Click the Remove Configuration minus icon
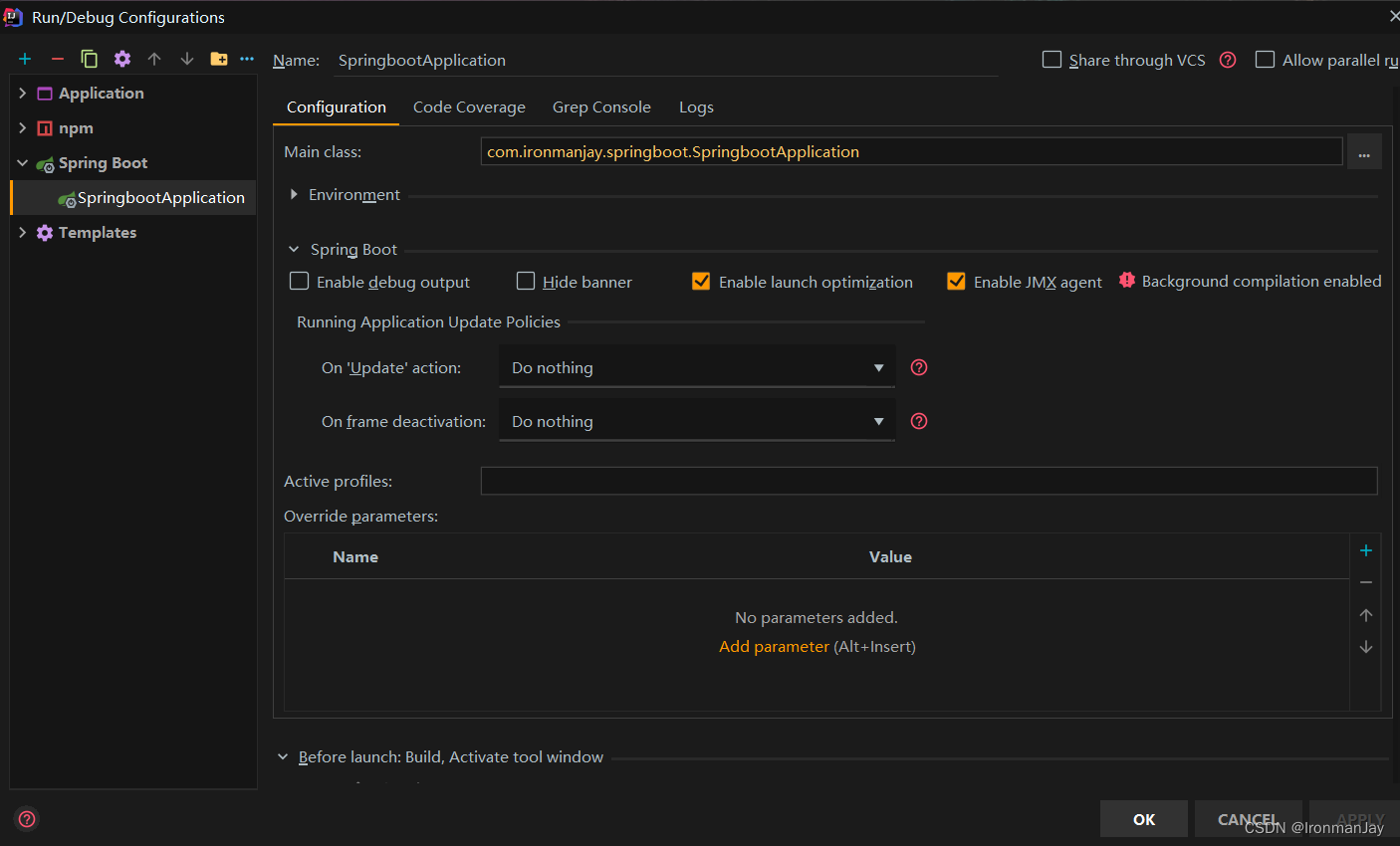 coord(58,59)
